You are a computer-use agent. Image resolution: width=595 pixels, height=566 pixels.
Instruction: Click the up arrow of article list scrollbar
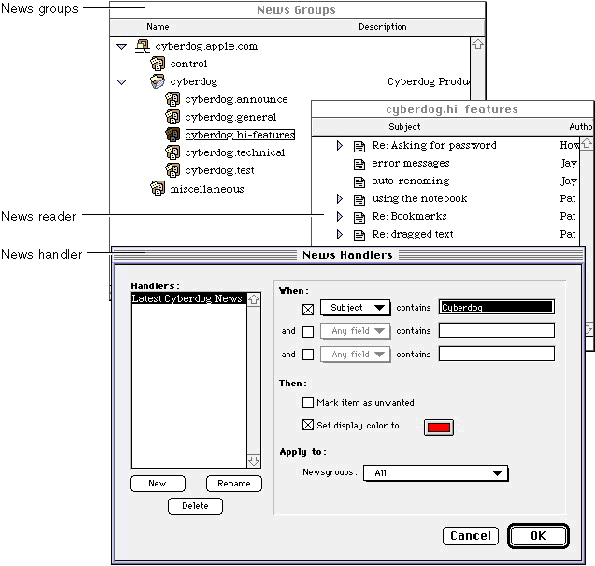[586, 144]
